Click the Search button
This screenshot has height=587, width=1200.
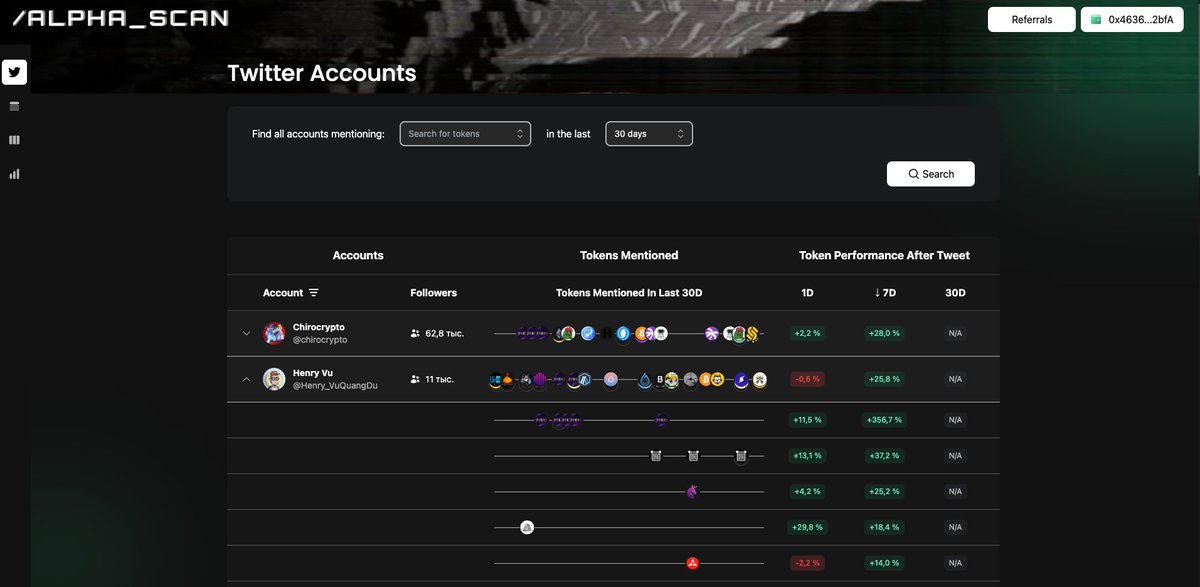pyautogui.click(x=931, y=174)
